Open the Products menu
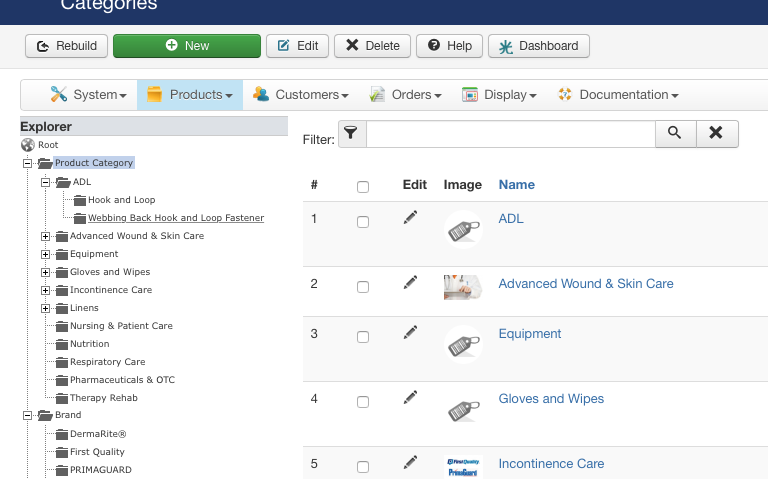Viewport: 768px width, 479px height. tap(190, 95)
